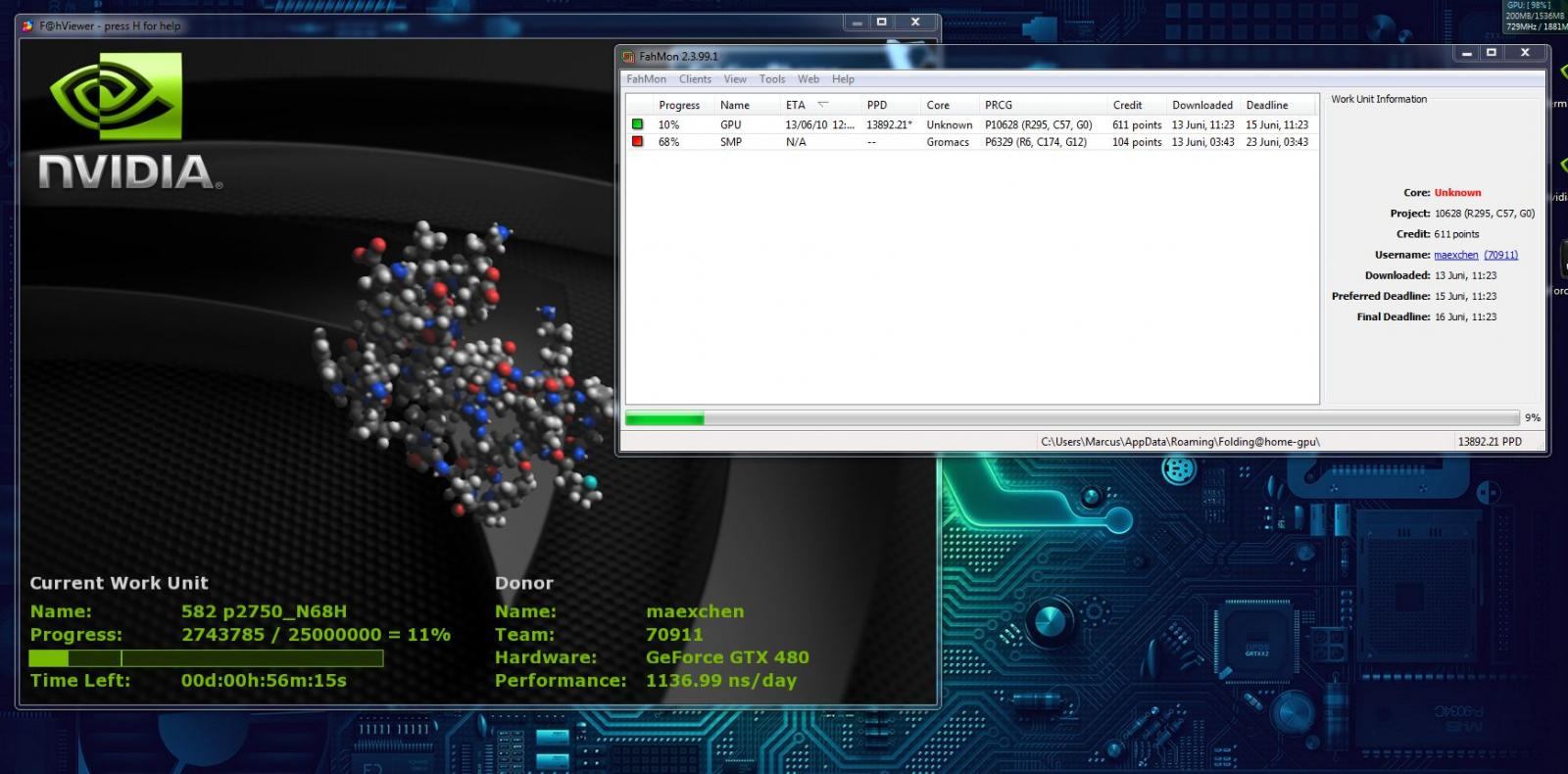
Task: Click the green status icon of GPU client
Action: (637, 124)
